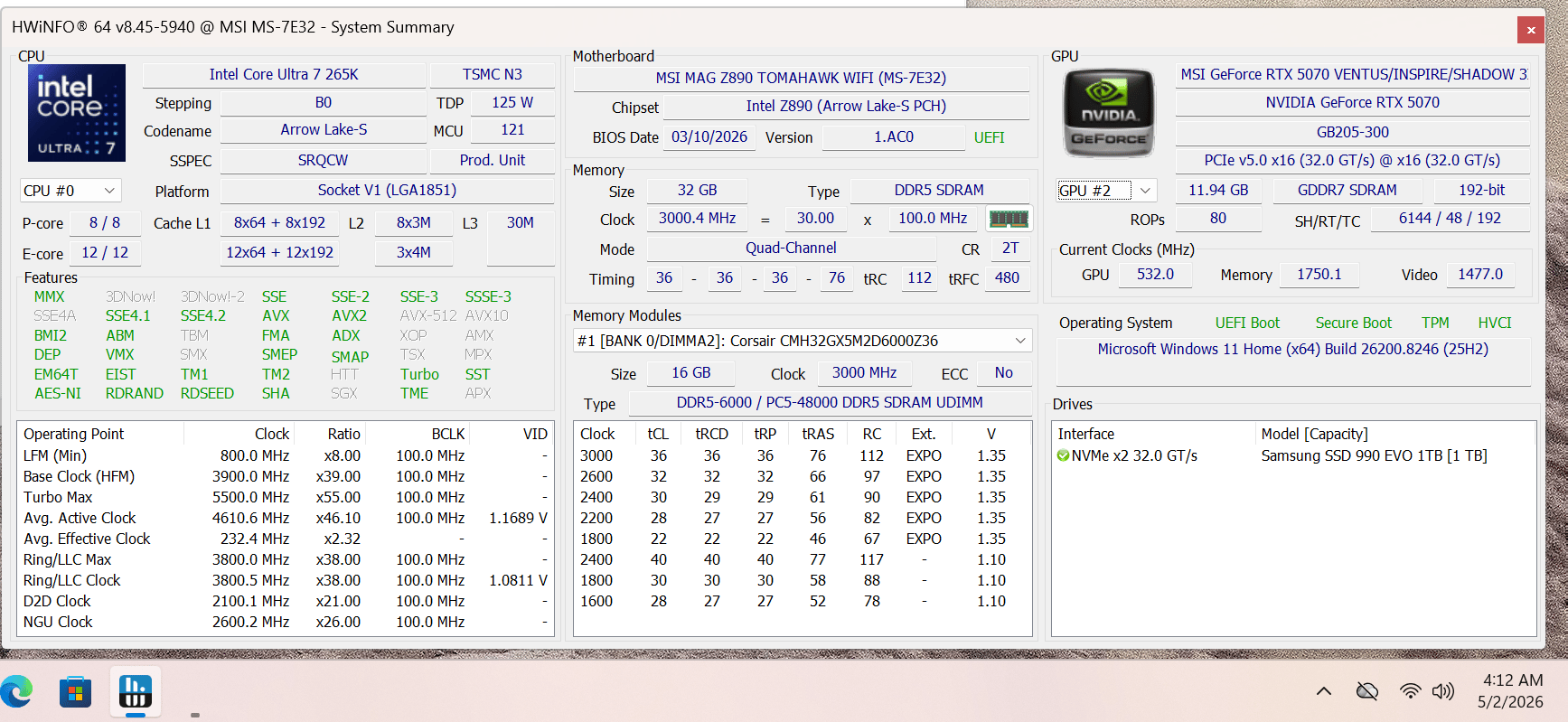Click the video clock 1477.0 value
The width and height of the screenshot is (1568, 722).
coord(1480,275)
